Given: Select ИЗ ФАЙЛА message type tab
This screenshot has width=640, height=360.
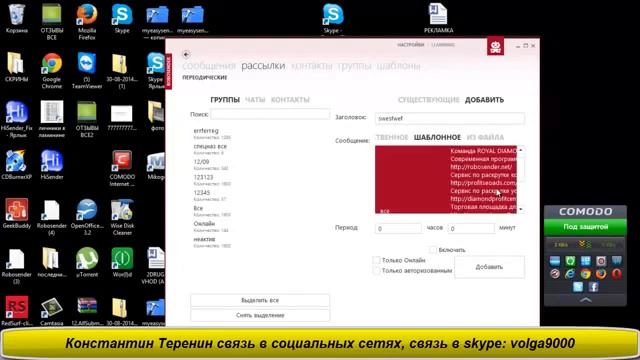Looking at the screenshot, I should [485, 137].
